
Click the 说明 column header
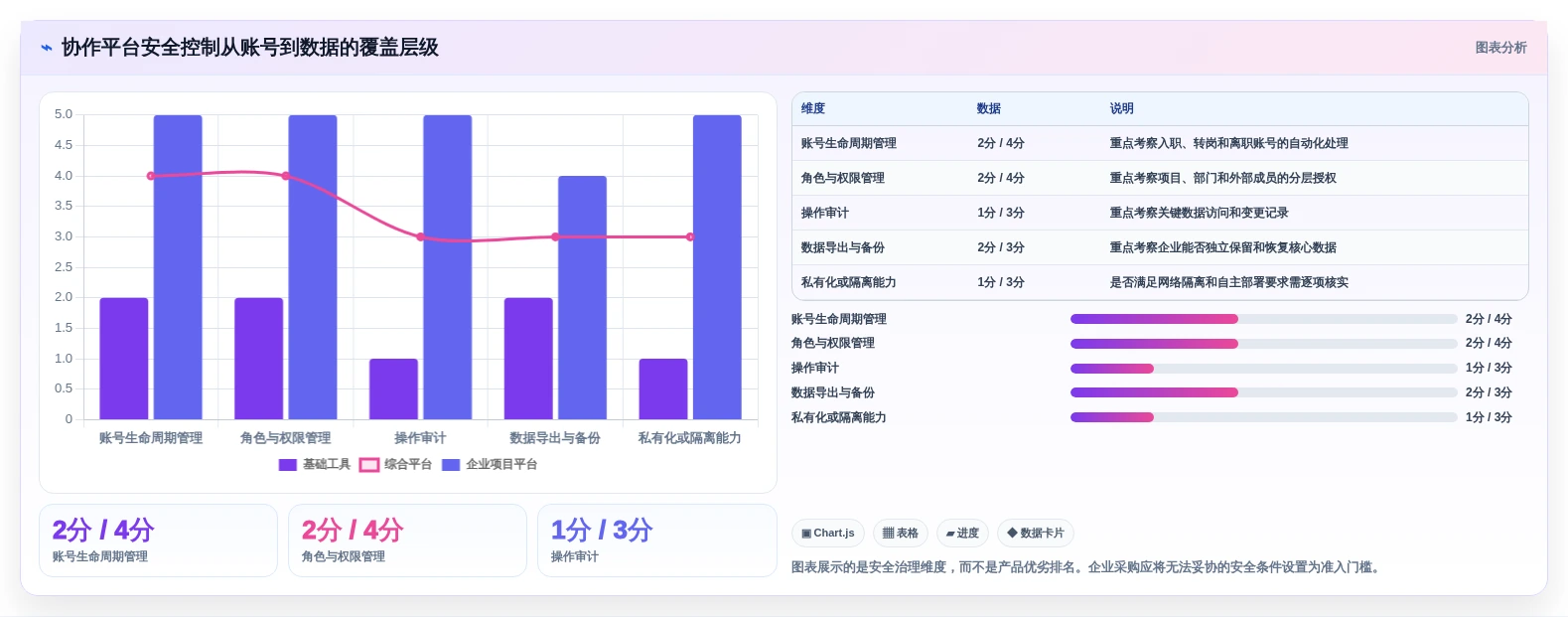point(1122,109)
